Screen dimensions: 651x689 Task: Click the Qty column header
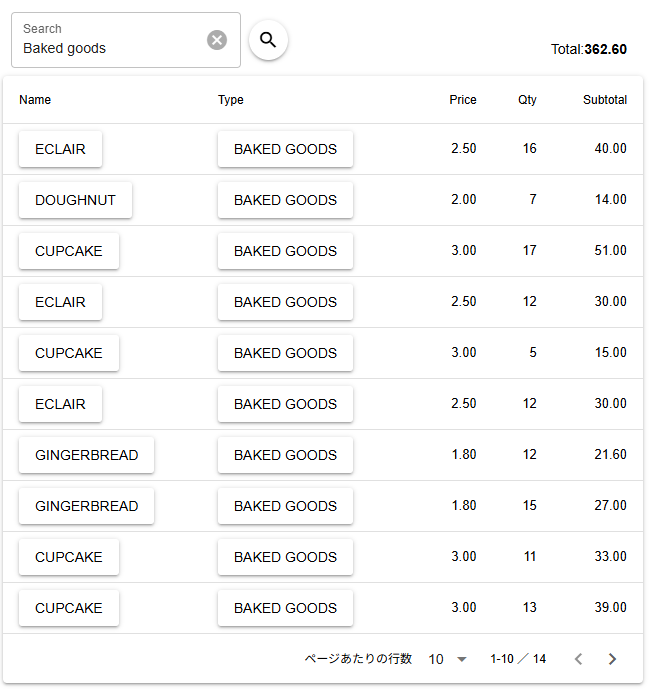point(527,100)
